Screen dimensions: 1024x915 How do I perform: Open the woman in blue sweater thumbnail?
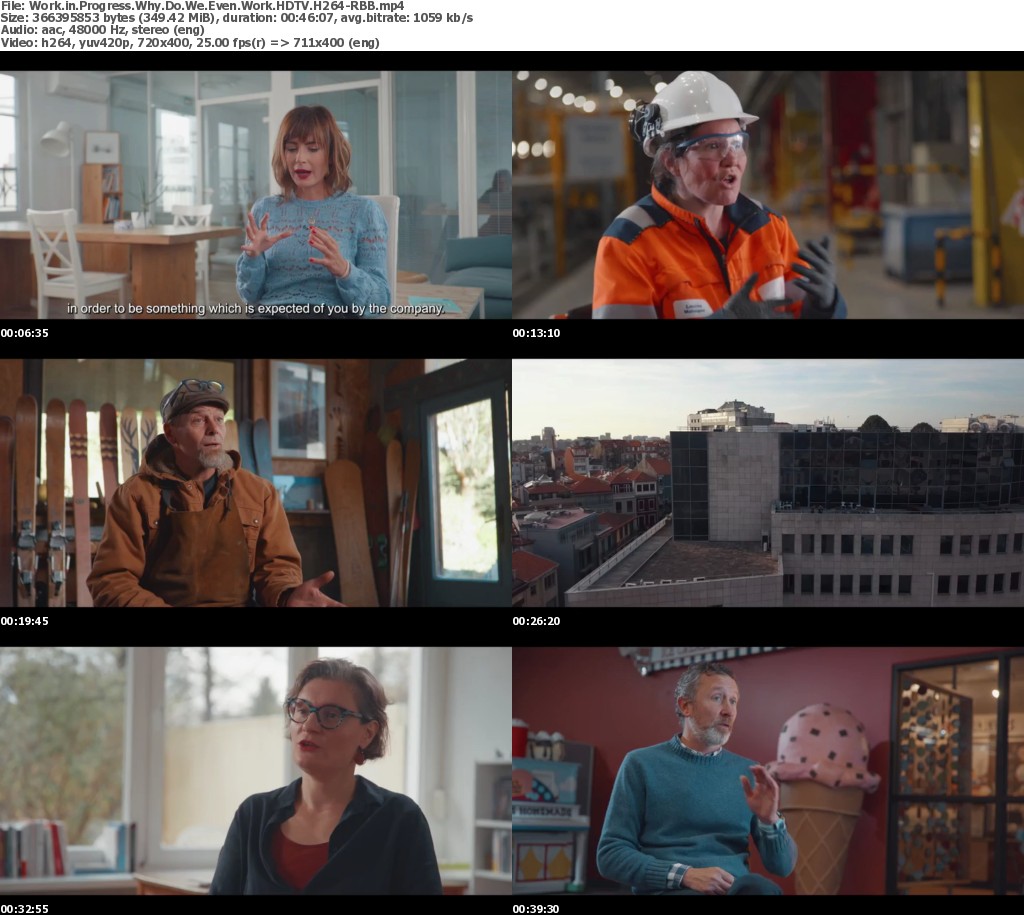(256, 194)
